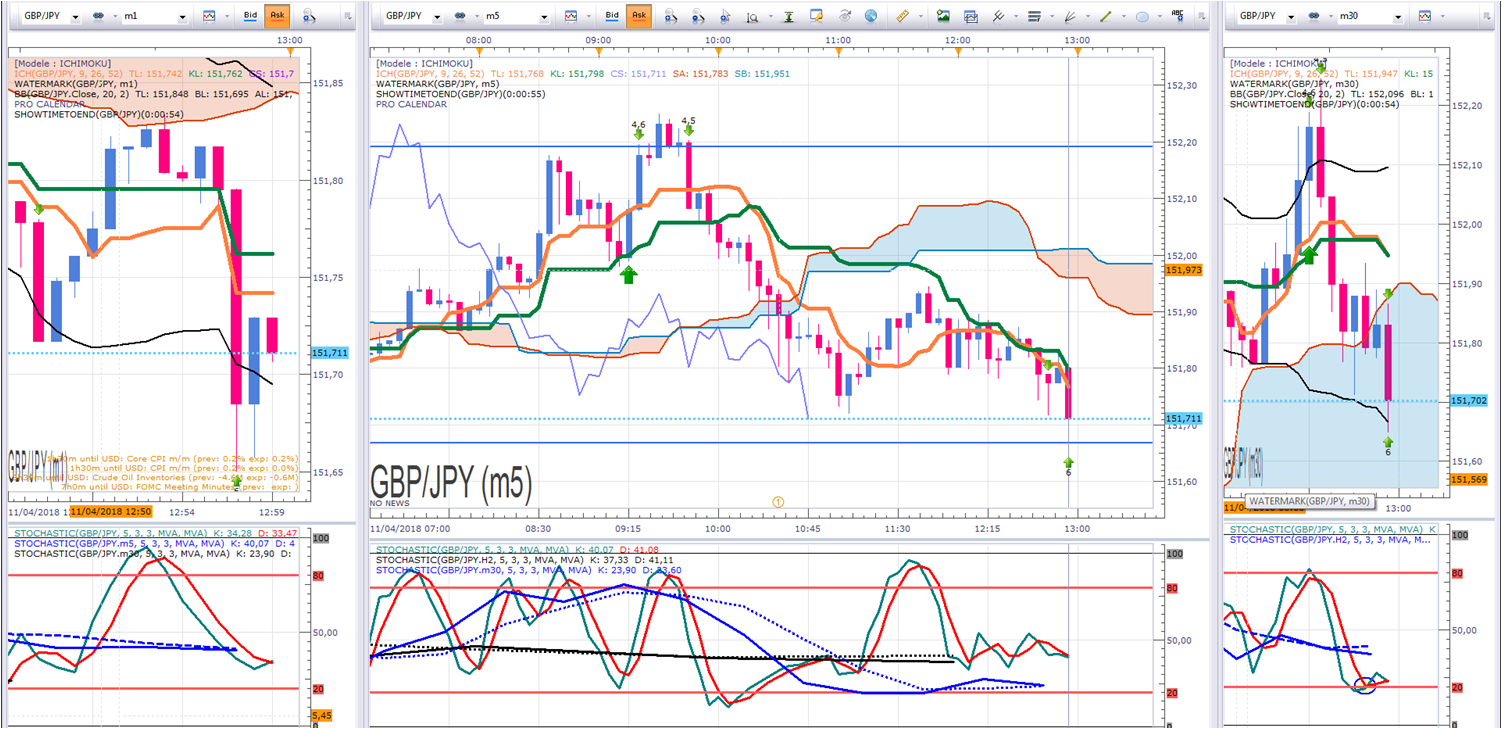Click the chart window image icon

tap(970, 16)
